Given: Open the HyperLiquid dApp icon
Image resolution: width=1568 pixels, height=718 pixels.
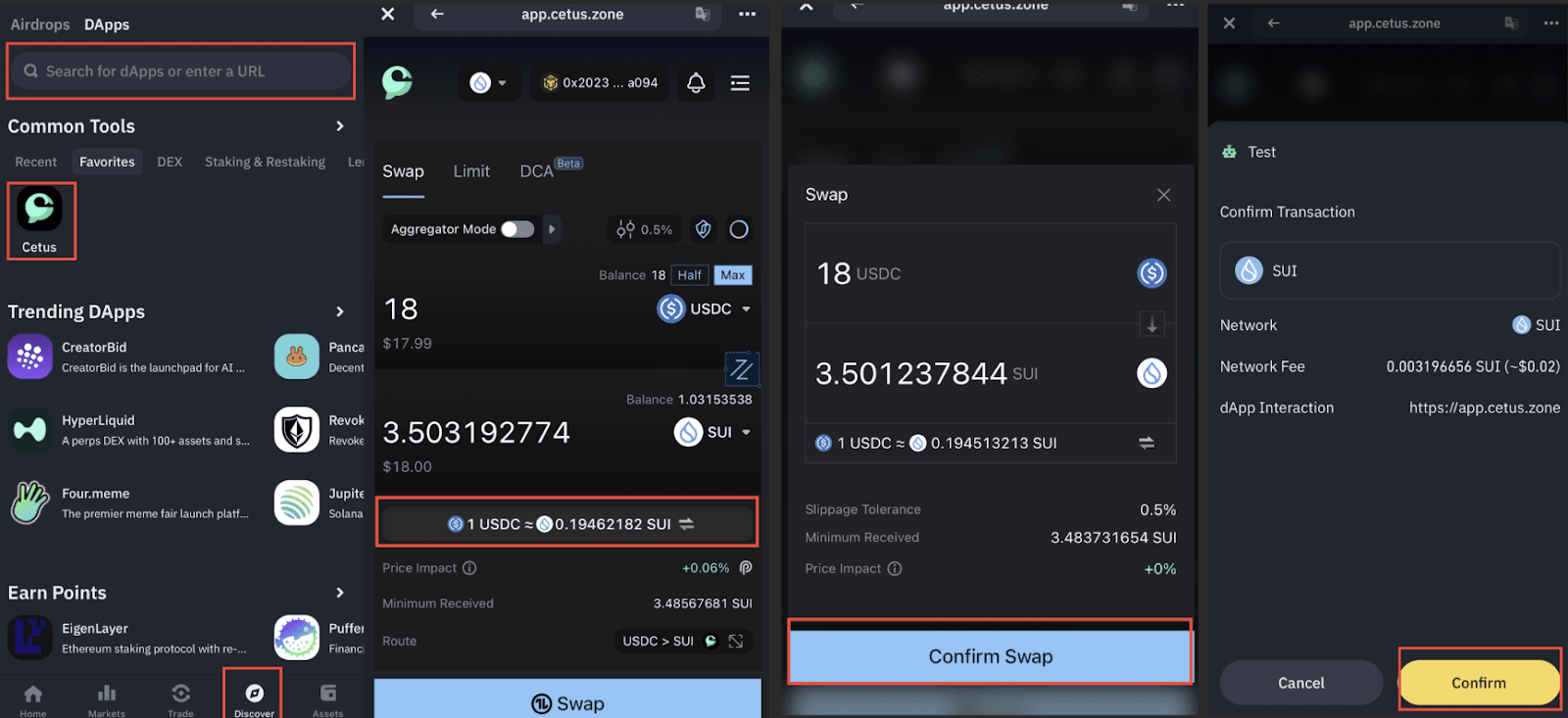Looking at the screenshot, I should (x=29, y=430).
